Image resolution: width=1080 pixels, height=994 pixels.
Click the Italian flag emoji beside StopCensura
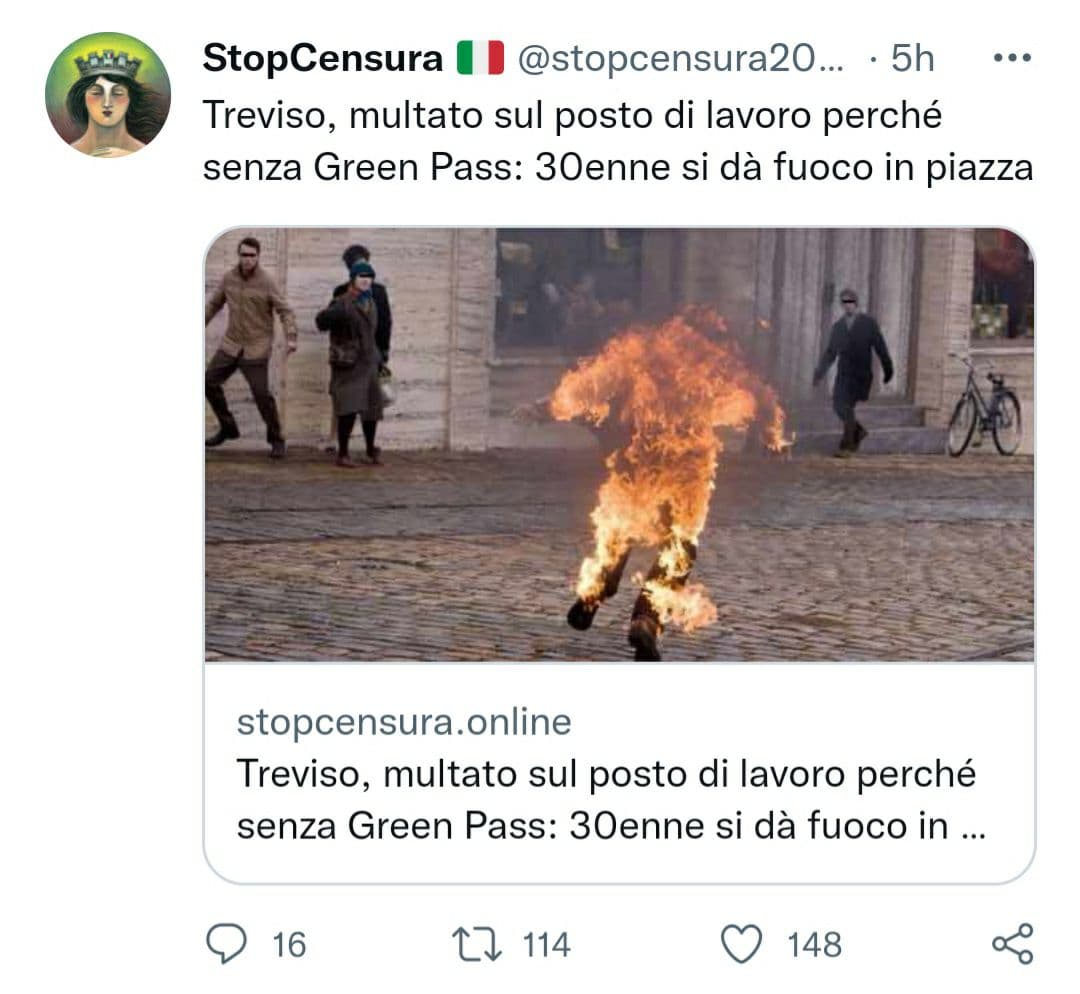point(480,58)
